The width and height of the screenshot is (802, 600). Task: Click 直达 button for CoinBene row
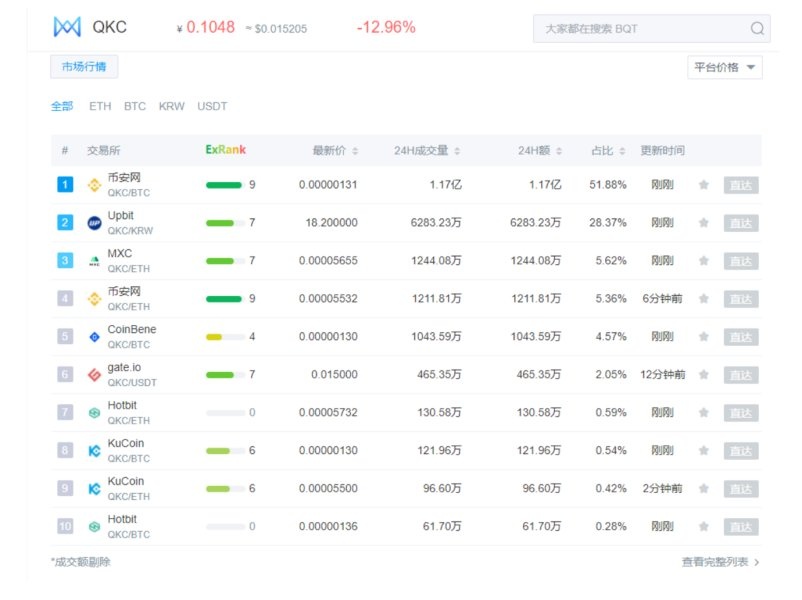coord(741,337)
